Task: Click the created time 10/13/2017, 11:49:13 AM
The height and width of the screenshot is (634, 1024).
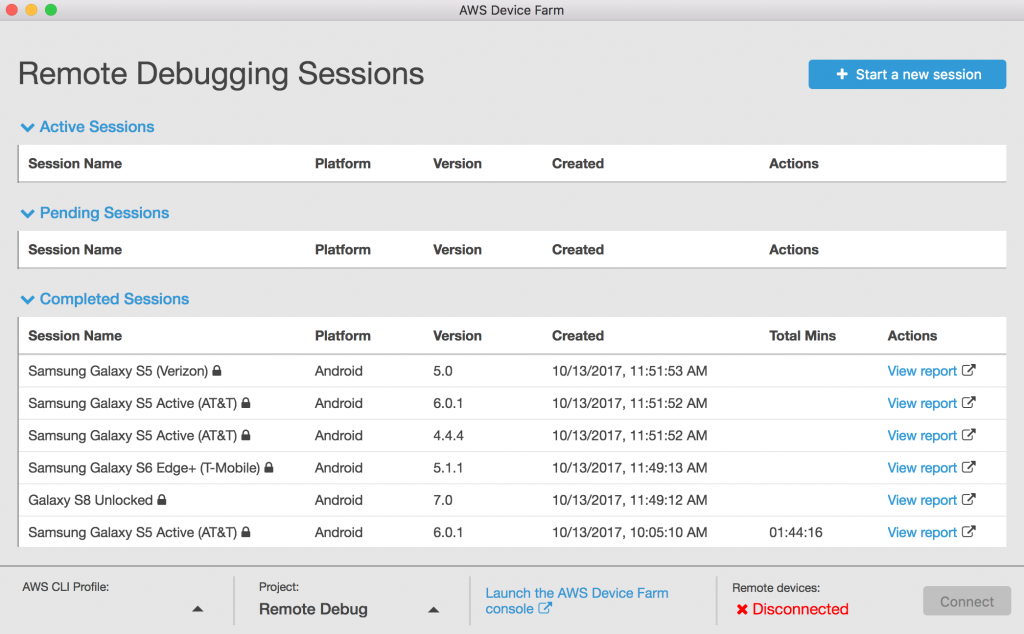Action: [630, 468]
